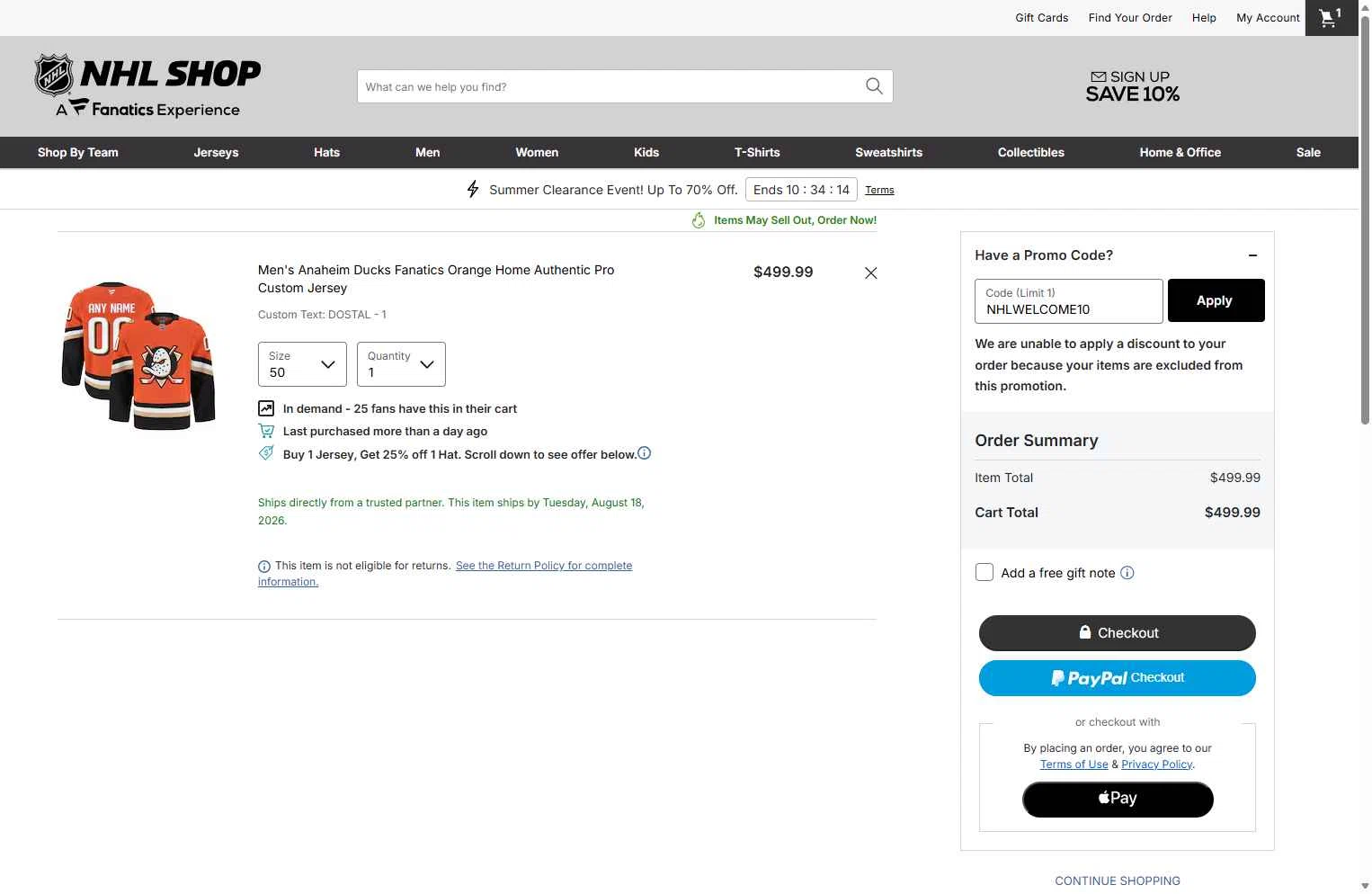Image resolution: width=1372 pixels, height=894 pixels.
Task: Open the Jerseys menu
Action: (x=216, y=153)
